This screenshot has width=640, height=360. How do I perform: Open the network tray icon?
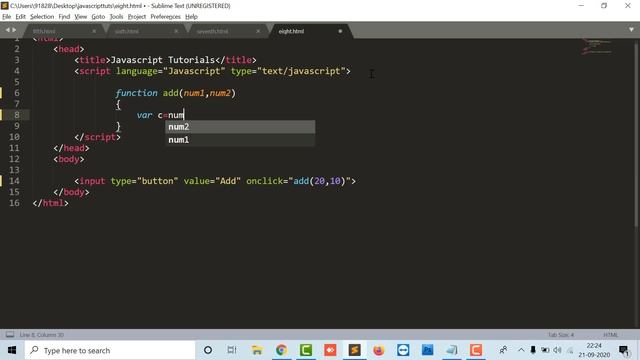point(570,350)
